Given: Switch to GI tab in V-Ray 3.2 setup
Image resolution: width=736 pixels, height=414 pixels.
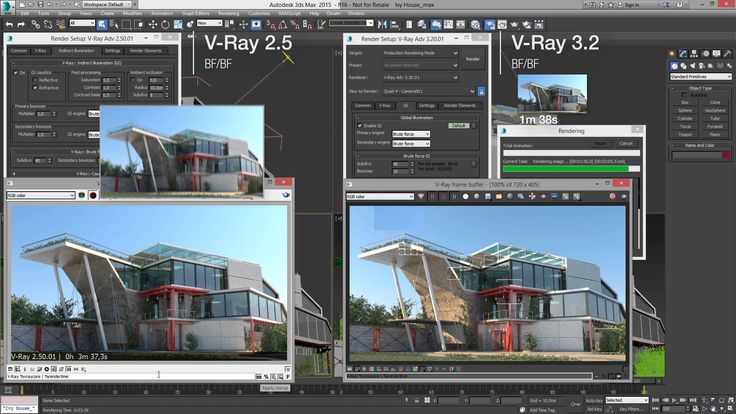Looking at the screenshot, I should (406, 106).
